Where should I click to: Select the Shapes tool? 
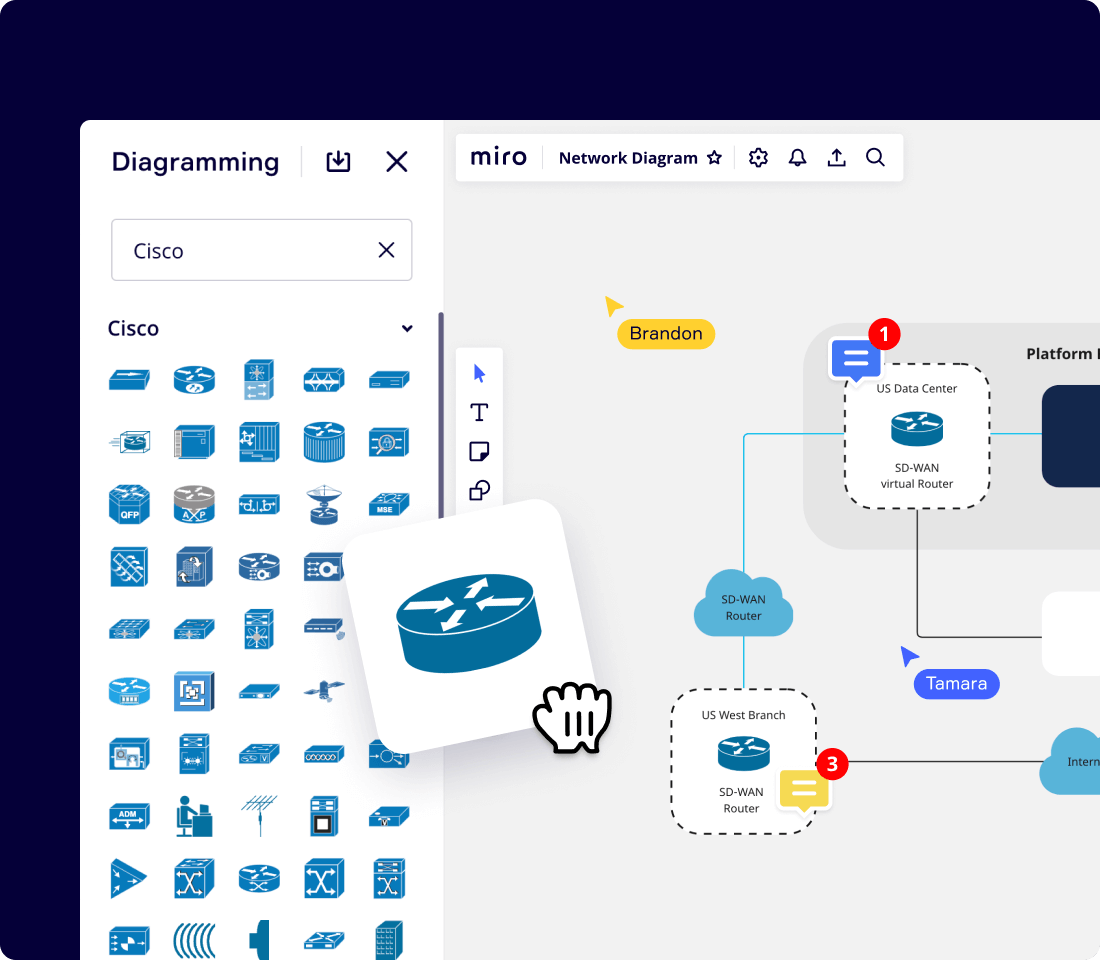479,490
